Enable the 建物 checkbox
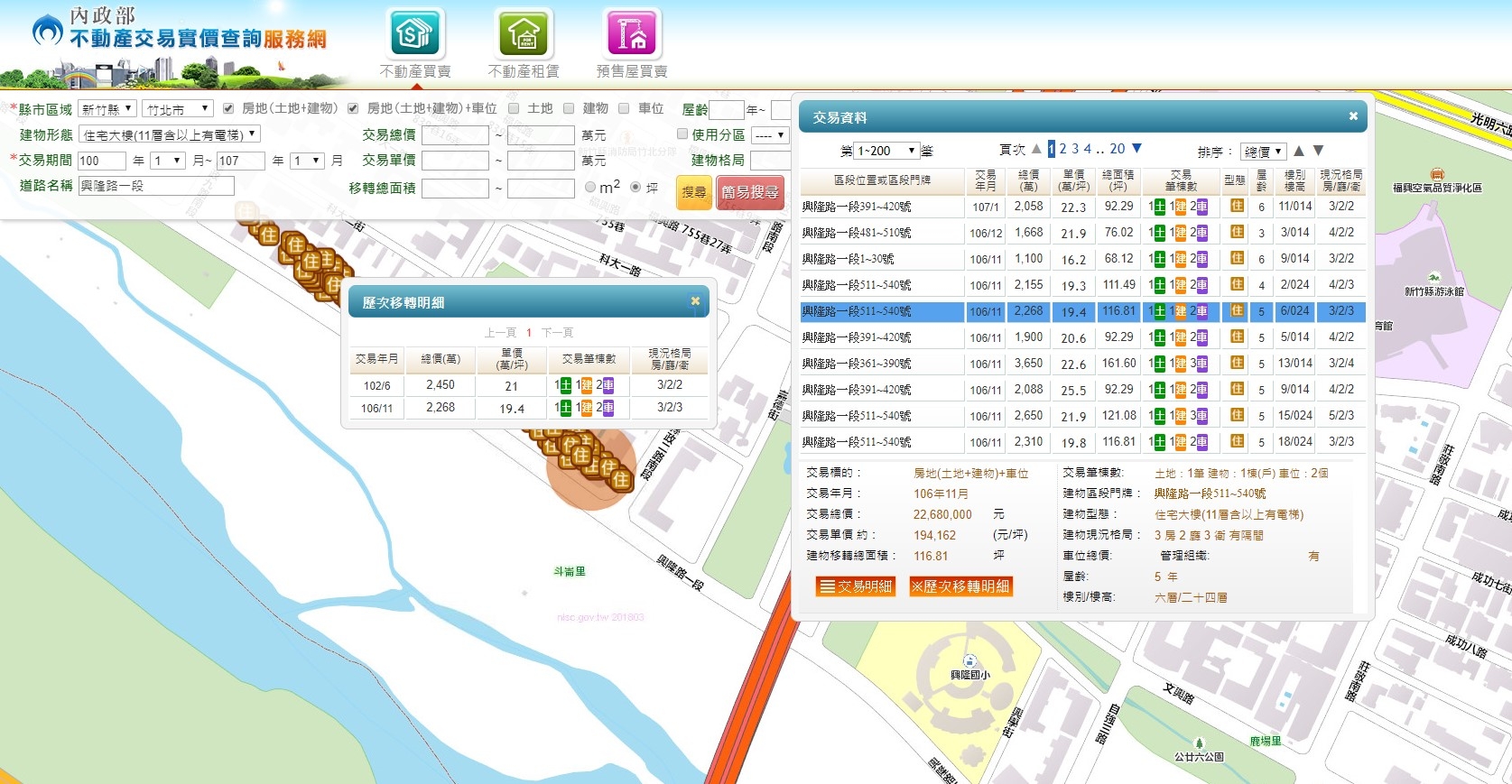 point(569,108)
